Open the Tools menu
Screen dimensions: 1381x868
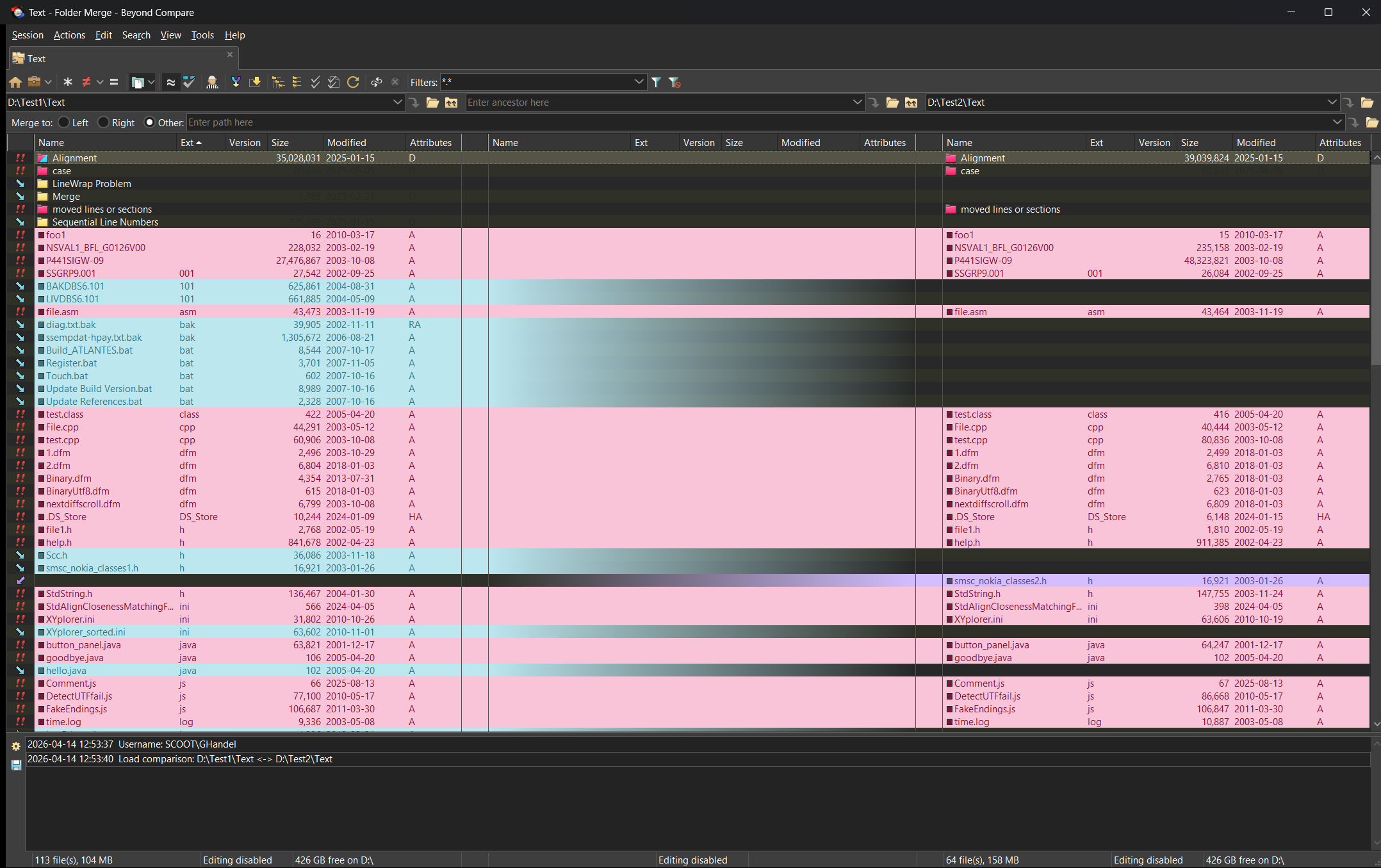[202, 35]
